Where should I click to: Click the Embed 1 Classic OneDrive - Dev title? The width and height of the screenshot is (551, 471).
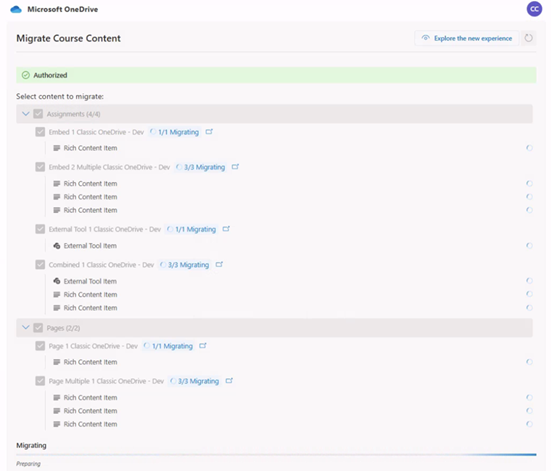coord(96,132)
